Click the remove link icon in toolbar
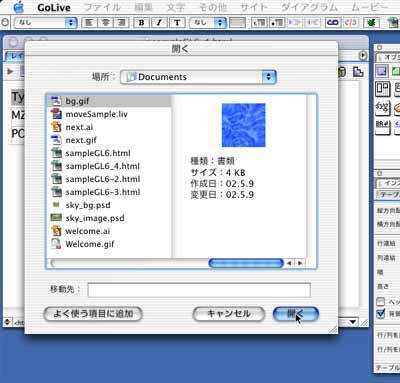 (x=350, y=22)
